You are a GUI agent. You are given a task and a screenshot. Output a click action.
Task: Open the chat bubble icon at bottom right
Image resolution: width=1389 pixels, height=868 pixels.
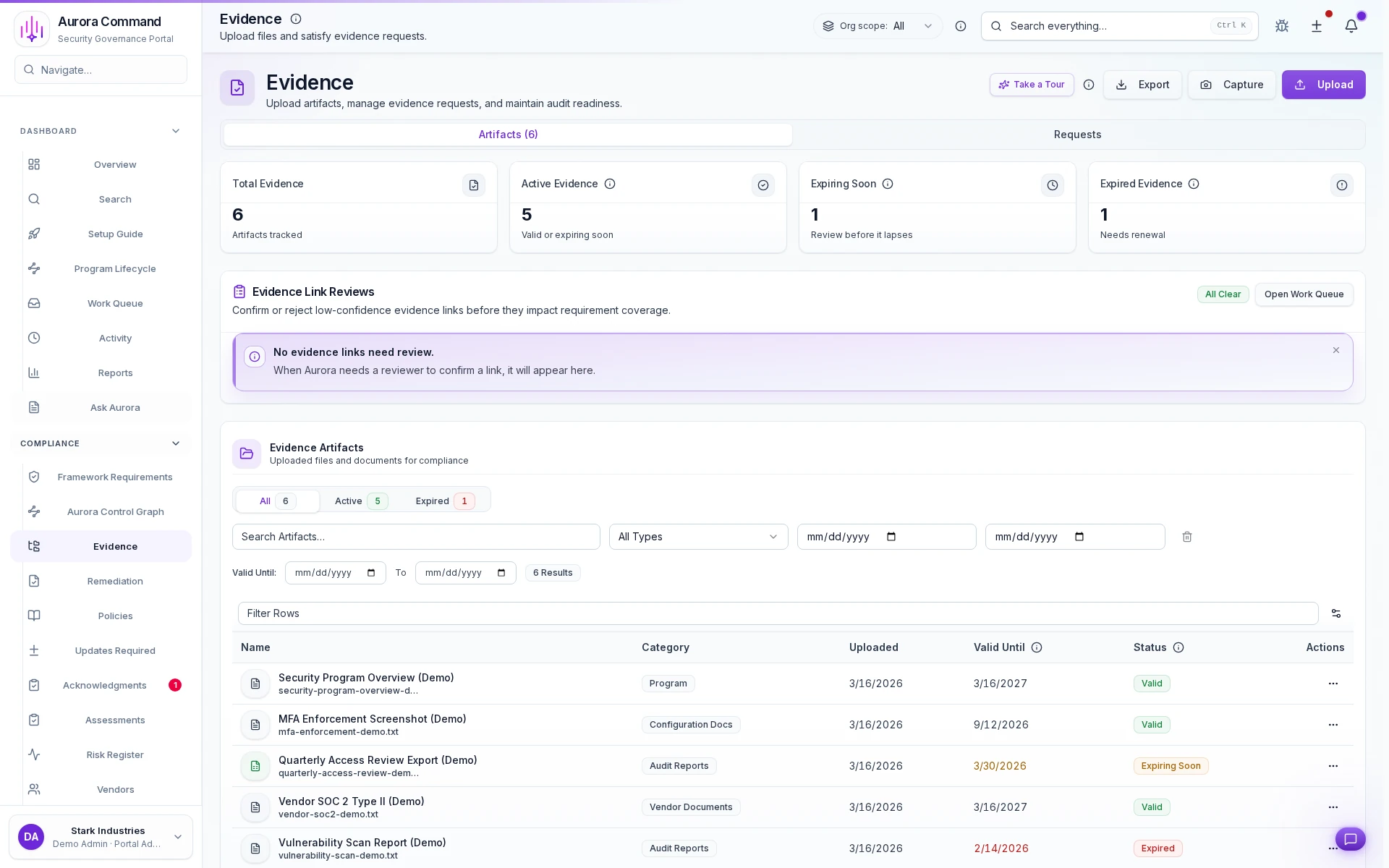pos(1351,839)
